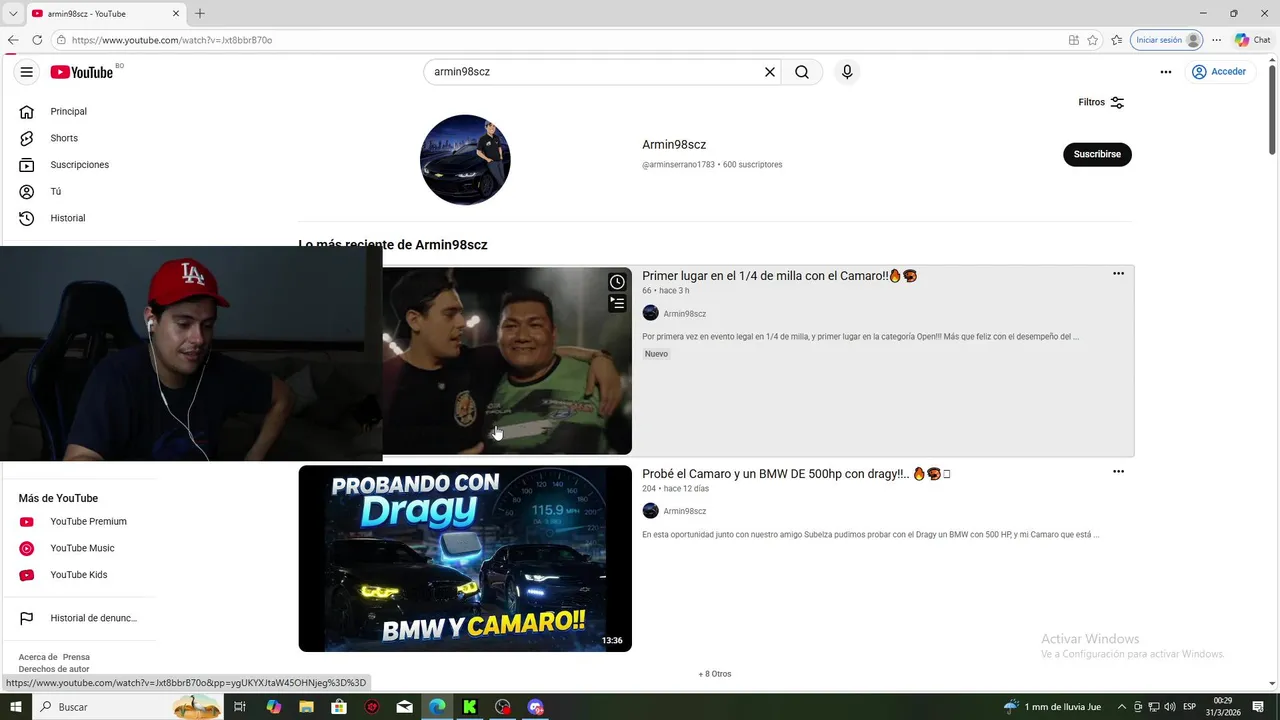Open YouTube Music link
1280x720 pixels.
[x=82, y=548]
